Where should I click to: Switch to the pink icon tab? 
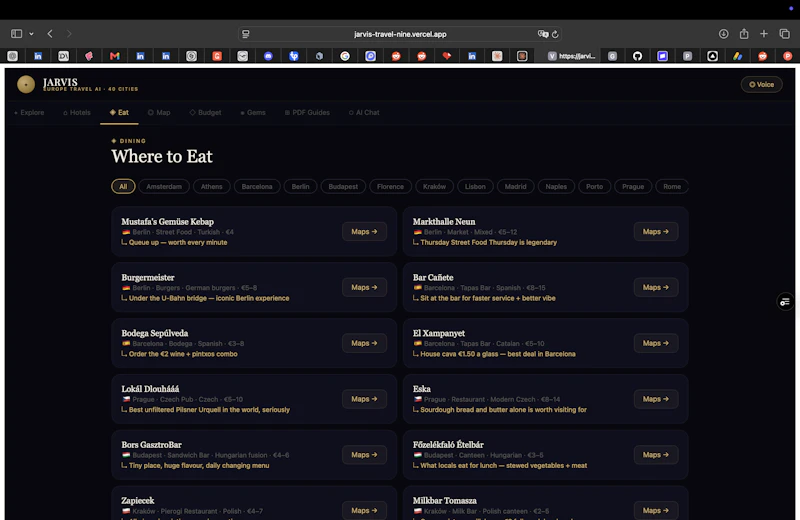[89, 56]
